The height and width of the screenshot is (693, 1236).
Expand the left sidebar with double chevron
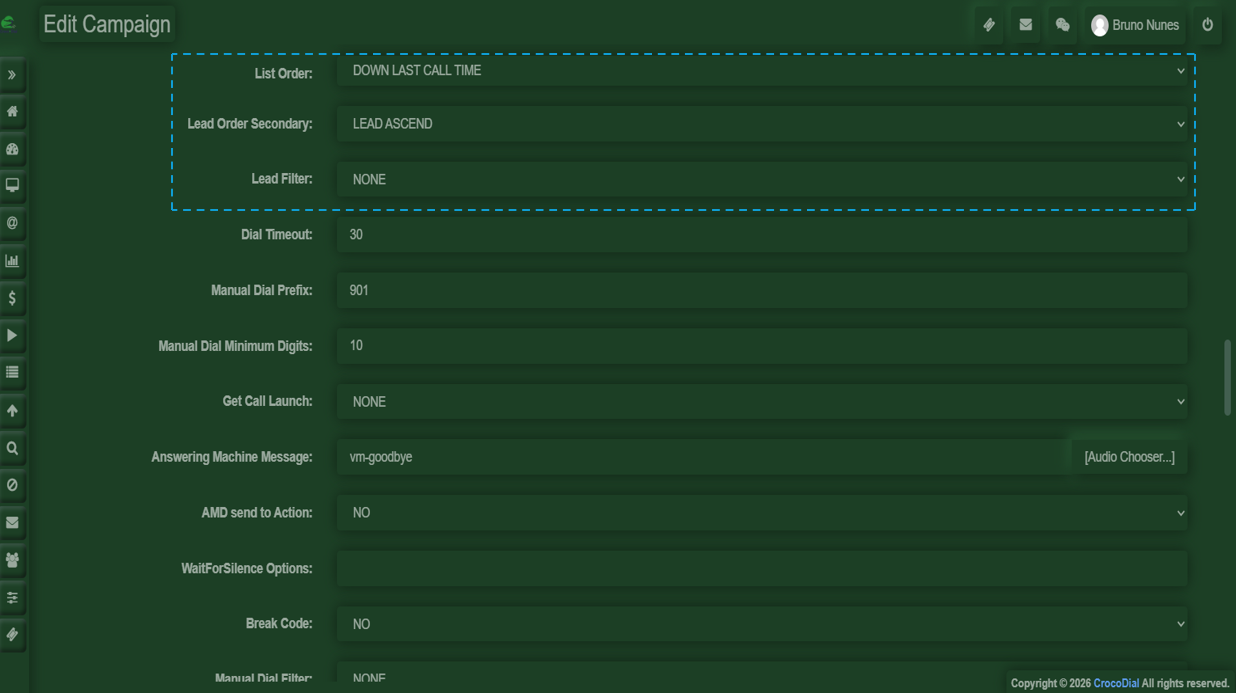(12, 75)
